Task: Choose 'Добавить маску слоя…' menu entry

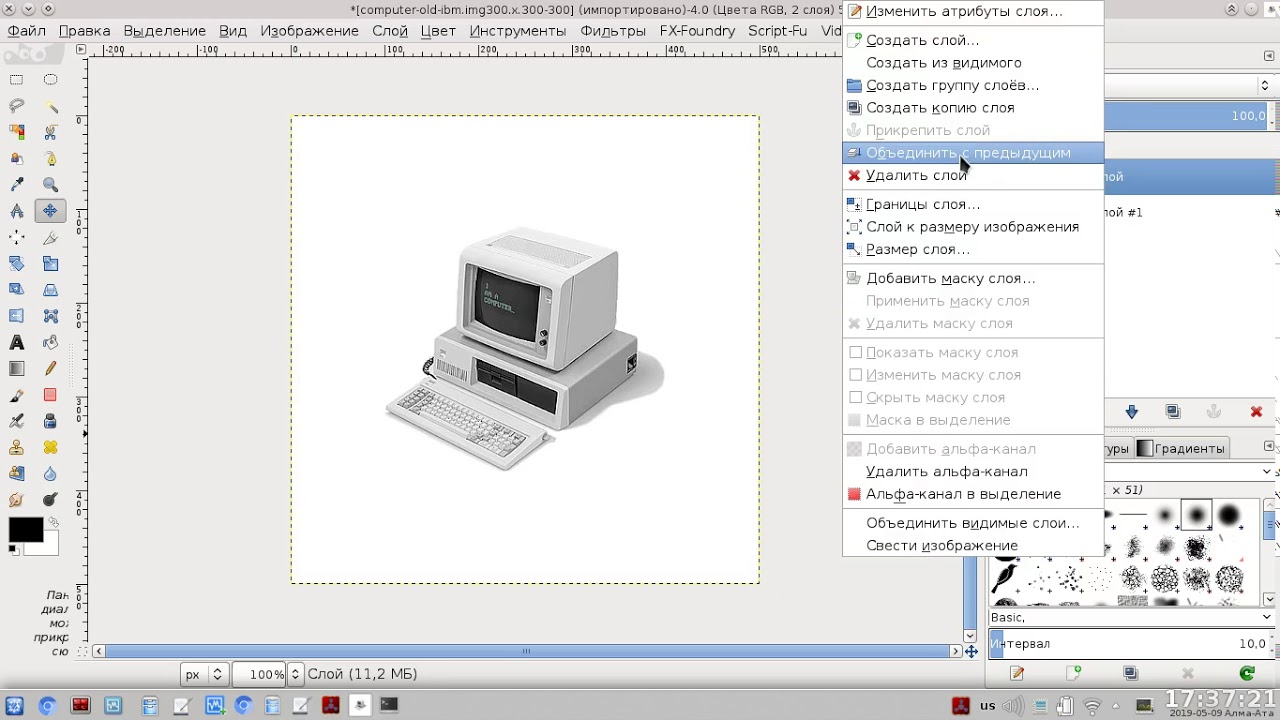Action: tap(973, 279)
